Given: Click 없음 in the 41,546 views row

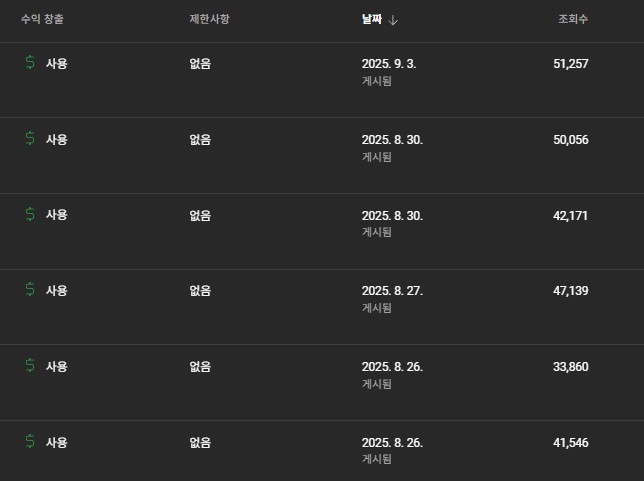Looking at the screenshot, I should pyautogui.click(x=200, y=442).
